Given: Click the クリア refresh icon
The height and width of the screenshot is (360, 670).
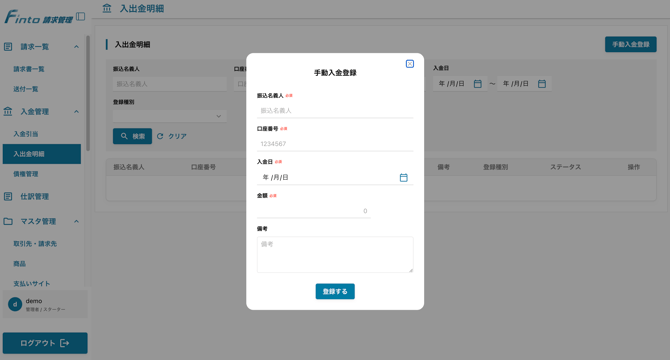Looking at the screenshot, I should click(x=160, y=136).
